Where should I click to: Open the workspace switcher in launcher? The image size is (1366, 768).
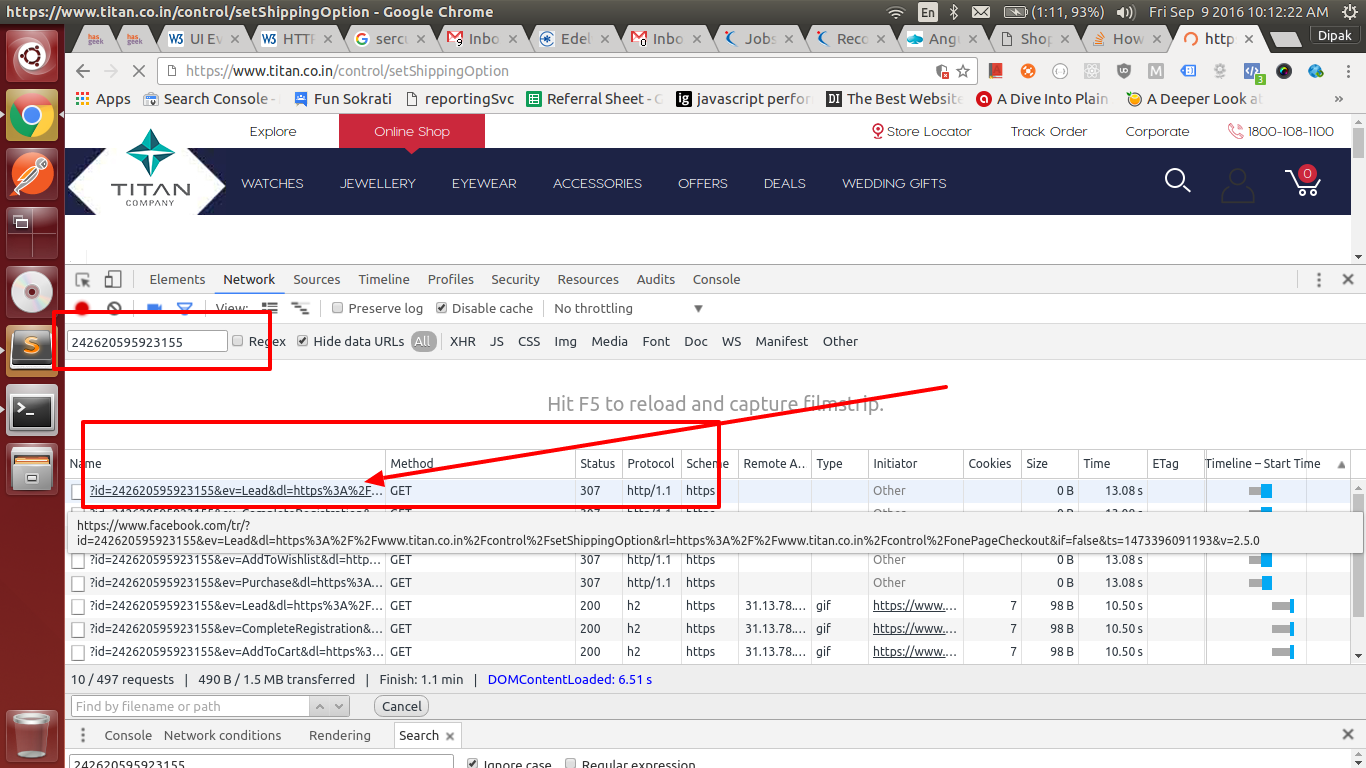point(32,232)
